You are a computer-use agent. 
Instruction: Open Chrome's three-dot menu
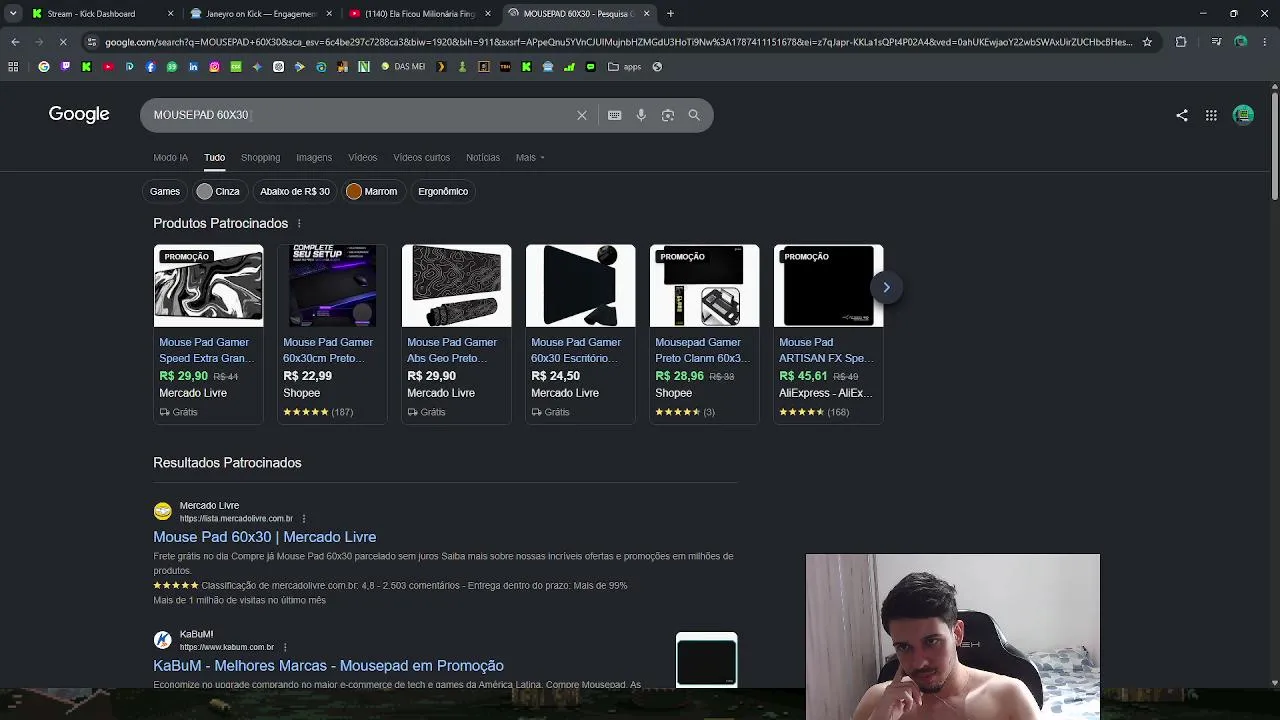click(1265, 42)
